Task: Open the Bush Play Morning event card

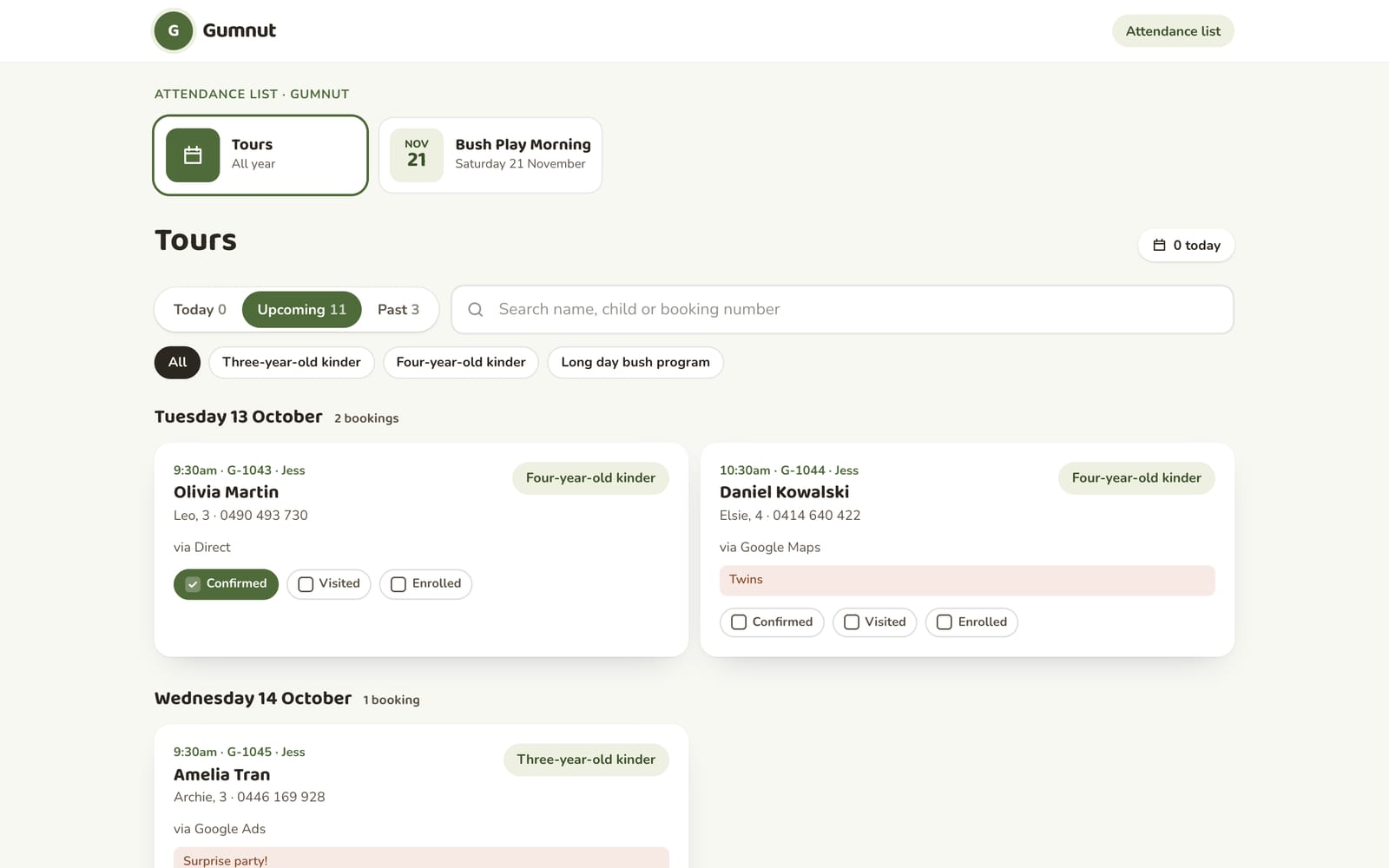Action: click(490, 155)
